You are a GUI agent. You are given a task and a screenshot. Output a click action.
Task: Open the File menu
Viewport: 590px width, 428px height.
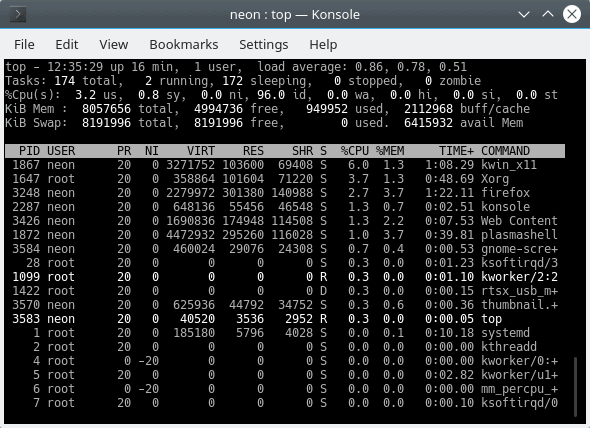[x=24, y=45]
